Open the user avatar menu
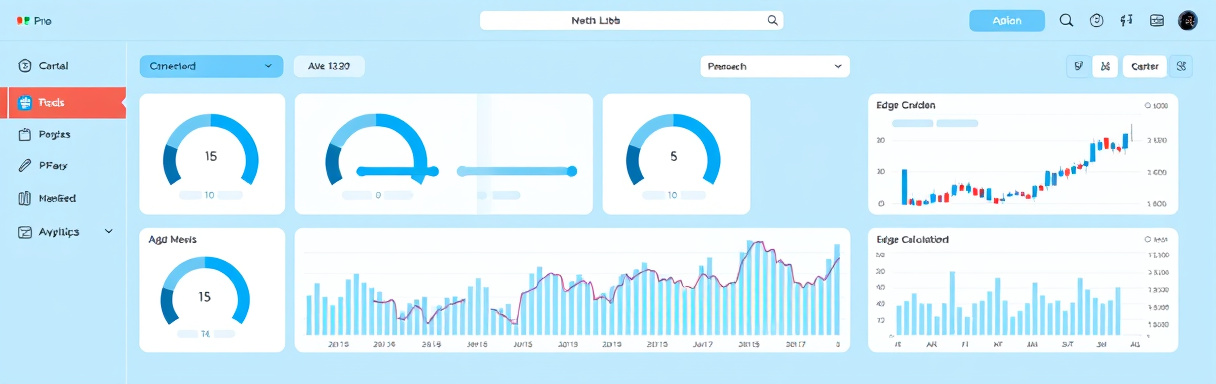Image resolution: width=1216 pixels, height=384 pixels. pos(1188,20)
